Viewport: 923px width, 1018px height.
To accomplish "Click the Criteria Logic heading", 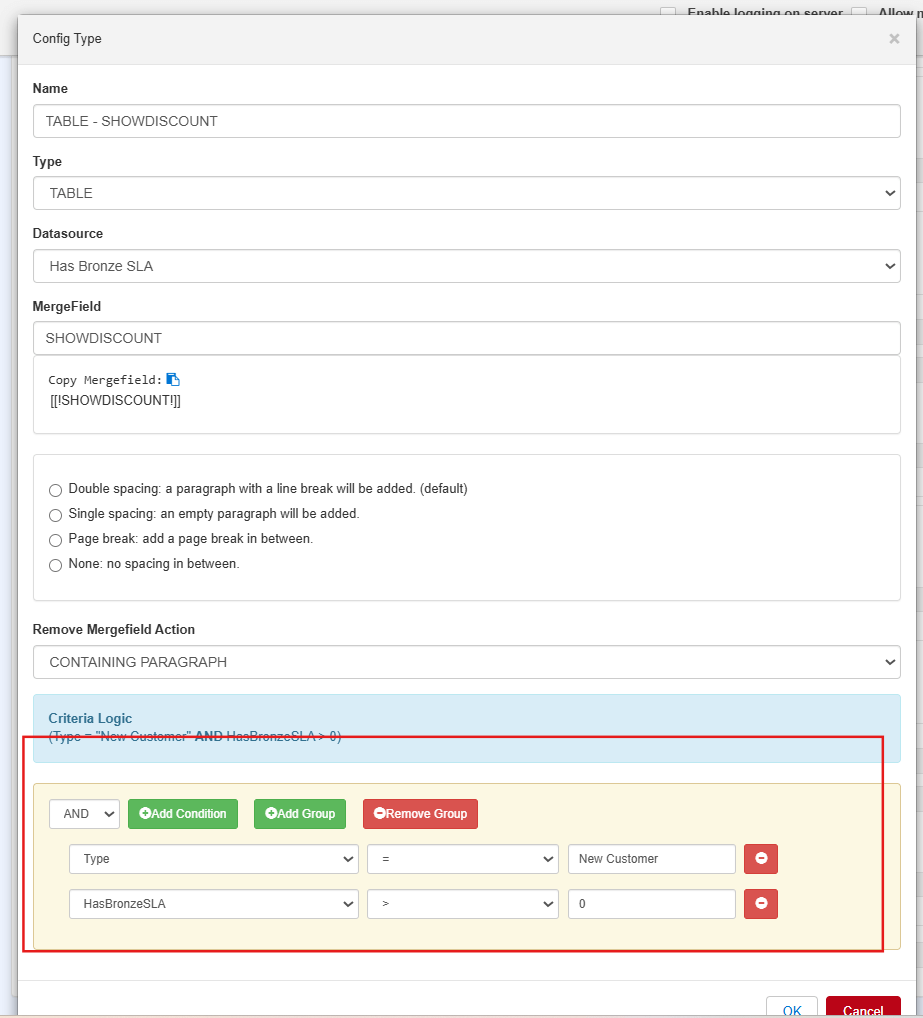I will point(90,718).
